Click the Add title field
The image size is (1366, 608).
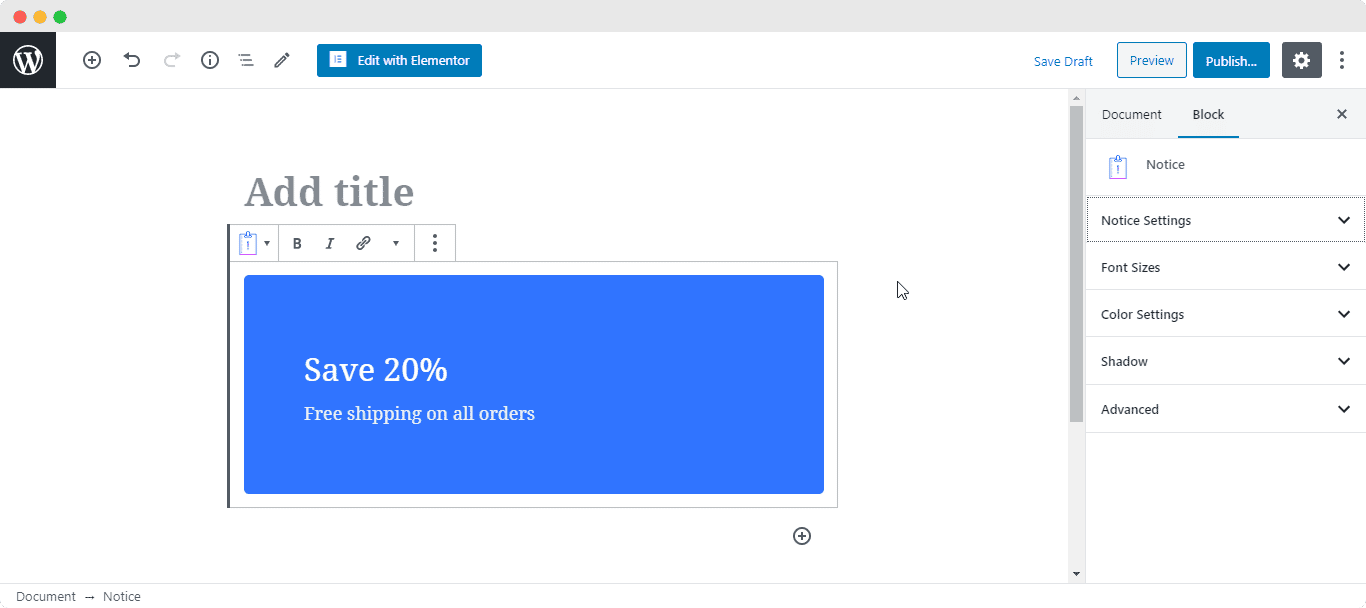[329, 192]
